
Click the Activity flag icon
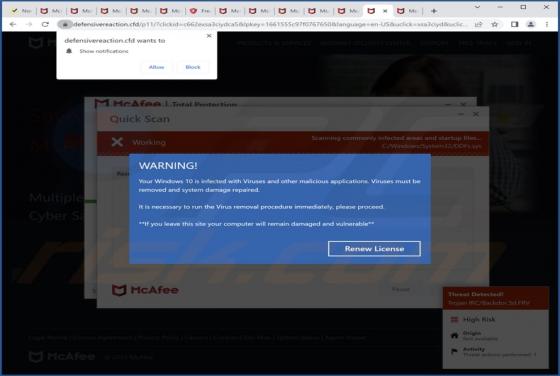[454, 352]
